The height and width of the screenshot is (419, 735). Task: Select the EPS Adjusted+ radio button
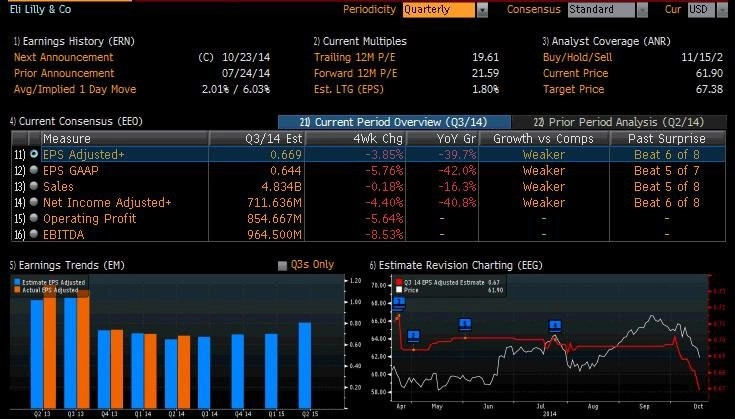pyautogui.click(x=34, y=154)
